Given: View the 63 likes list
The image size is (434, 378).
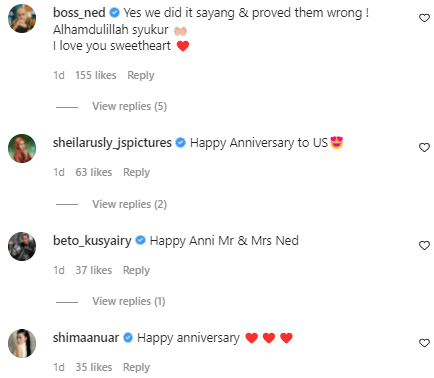Looking at the screenshot, I should pos(94,172).
